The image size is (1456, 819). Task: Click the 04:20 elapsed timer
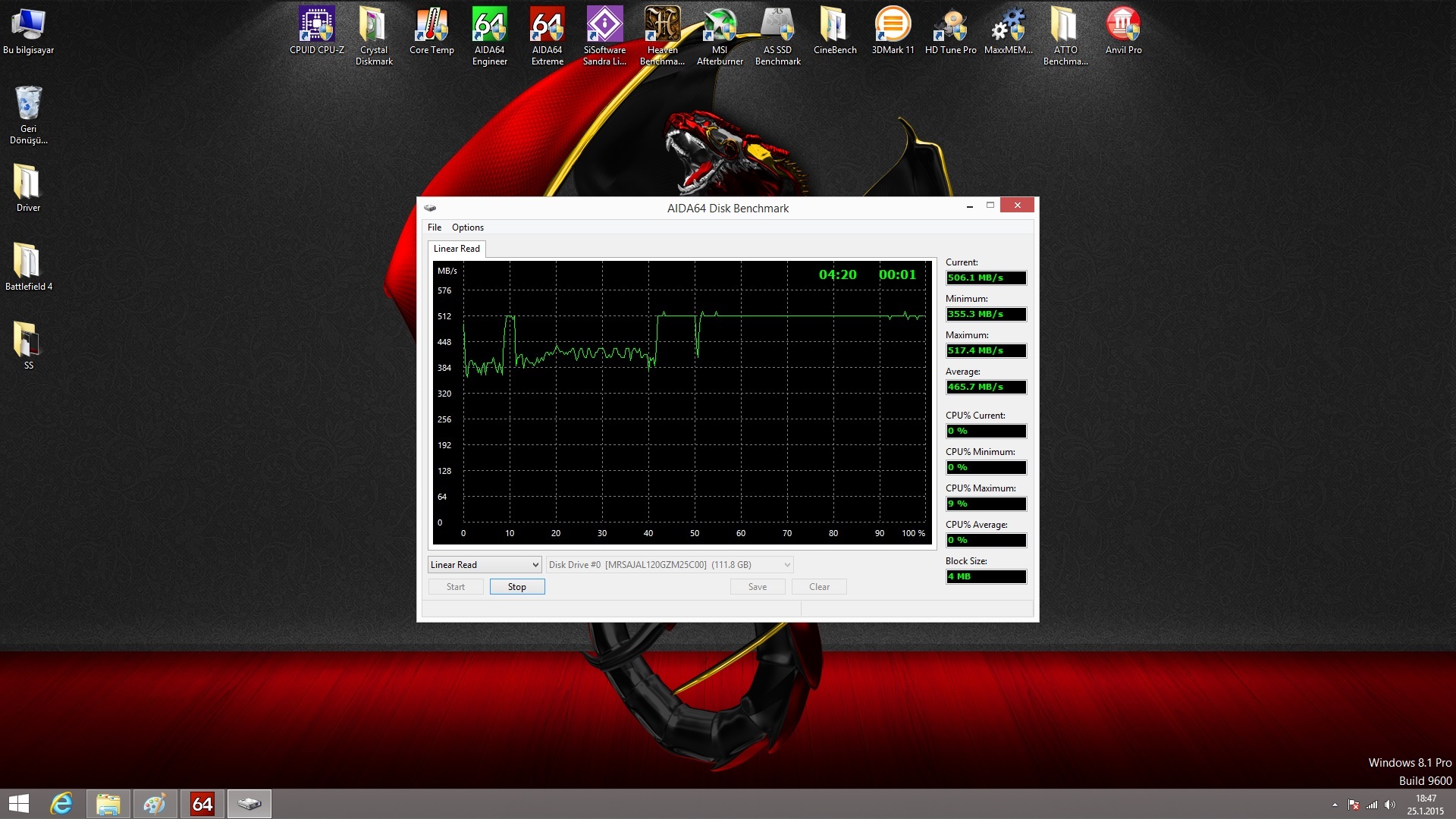tap(837, 275)
